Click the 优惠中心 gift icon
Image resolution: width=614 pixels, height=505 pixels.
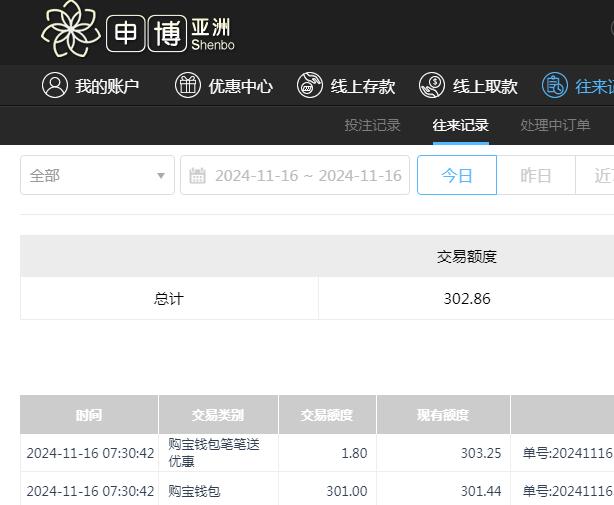(x=188, y=85)
